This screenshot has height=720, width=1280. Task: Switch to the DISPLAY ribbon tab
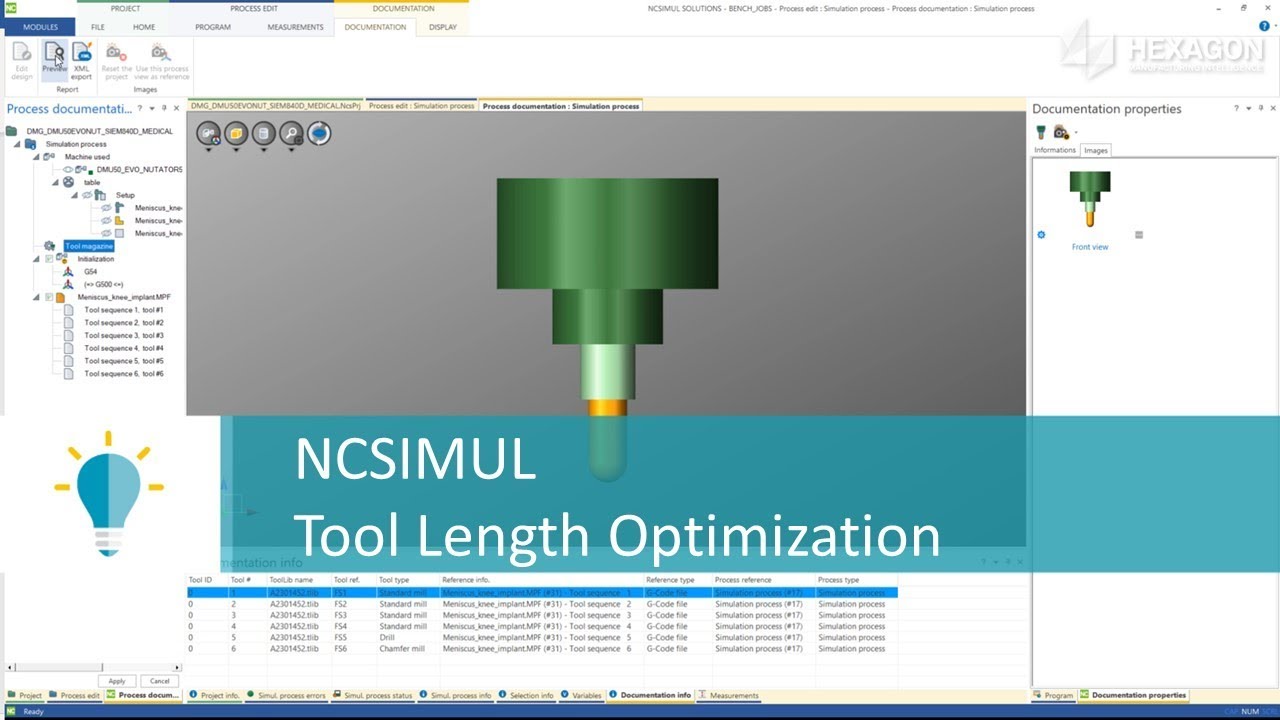point(443,27)
